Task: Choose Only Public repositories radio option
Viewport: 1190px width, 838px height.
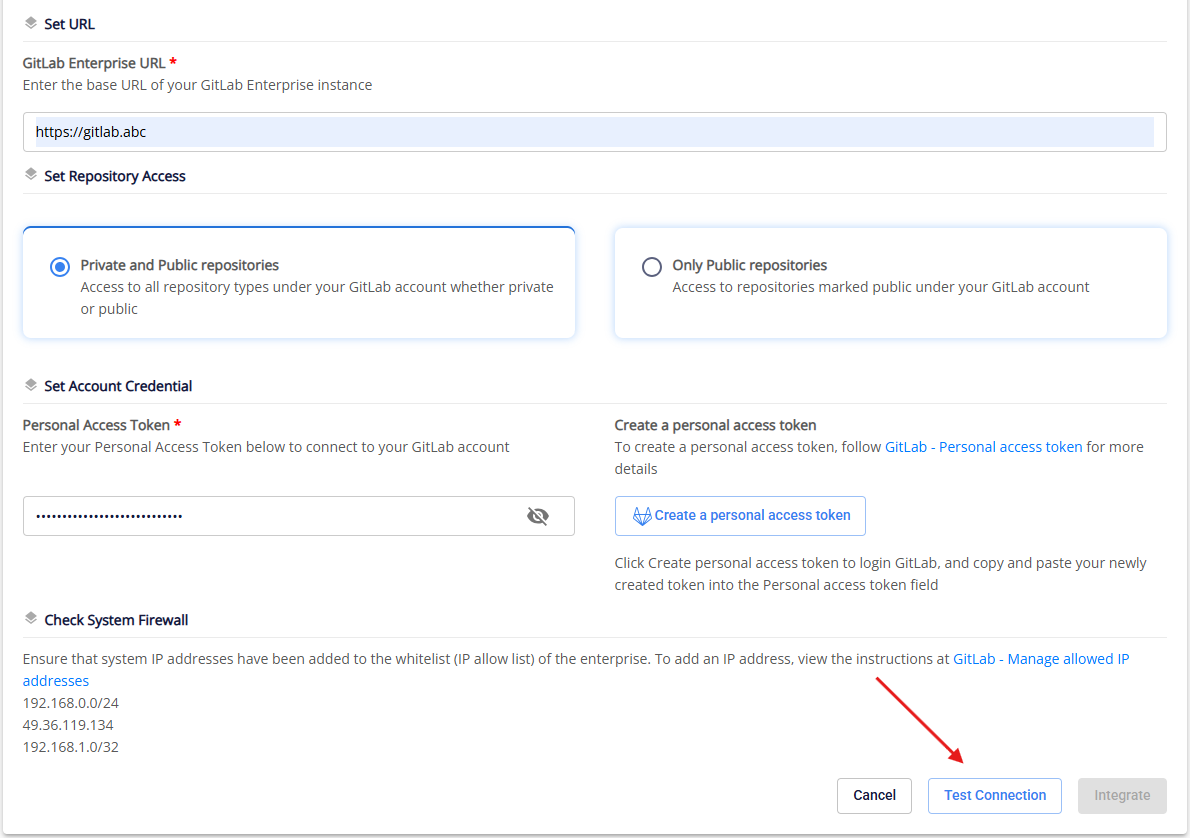Action: click(652, 267)
